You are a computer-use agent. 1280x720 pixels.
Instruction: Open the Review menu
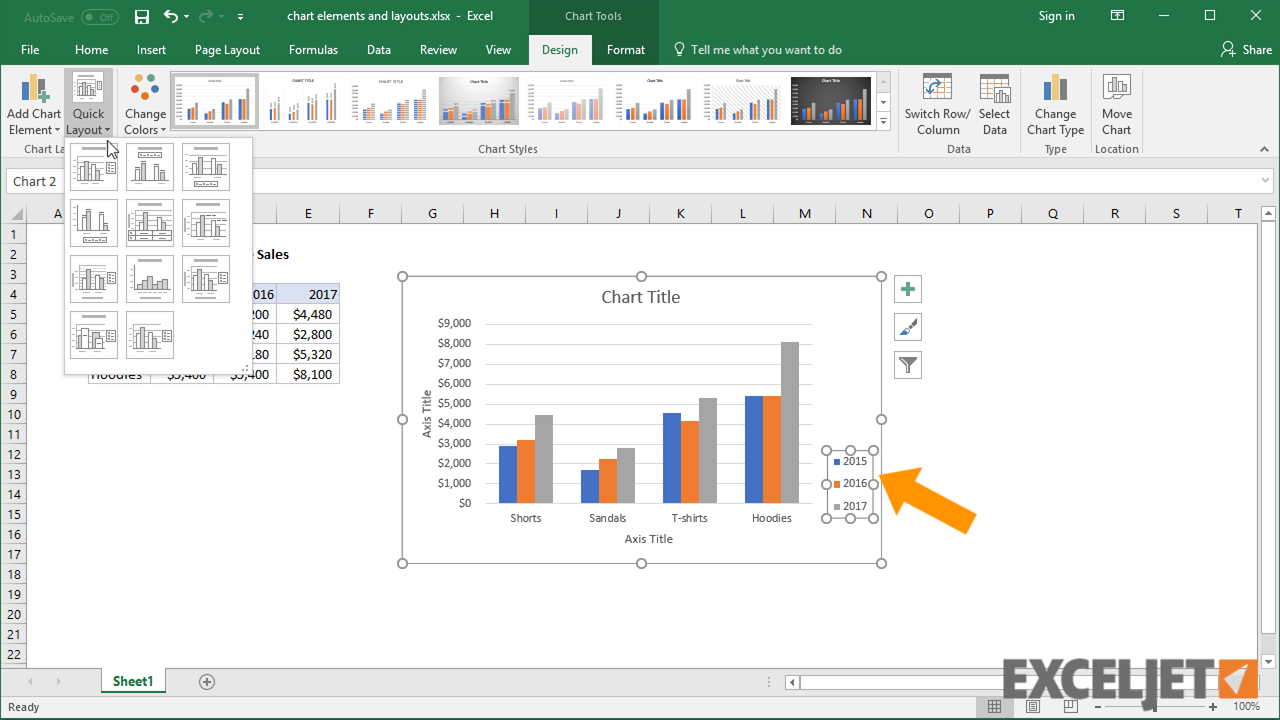click(x=440, y=49)
